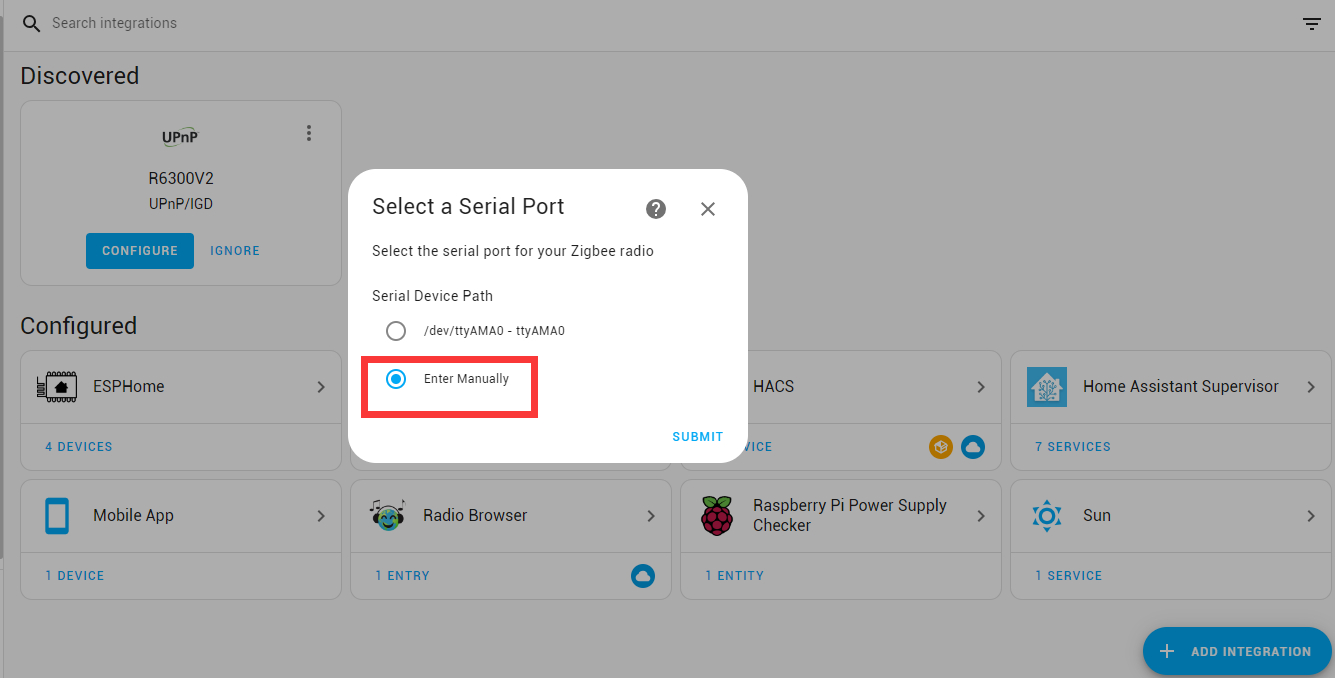
Task: Open the 4 Devices link under ESPHome
Action: click(79, 447)
